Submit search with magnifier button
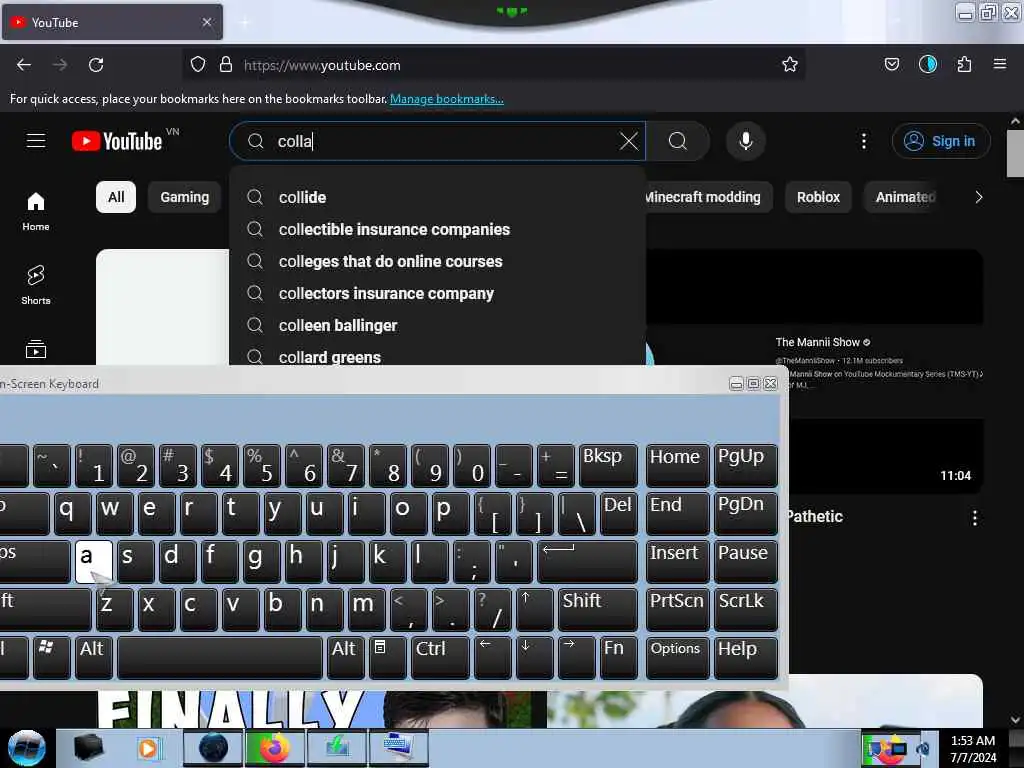1024x768 pixels. click(x=678, y=141)
